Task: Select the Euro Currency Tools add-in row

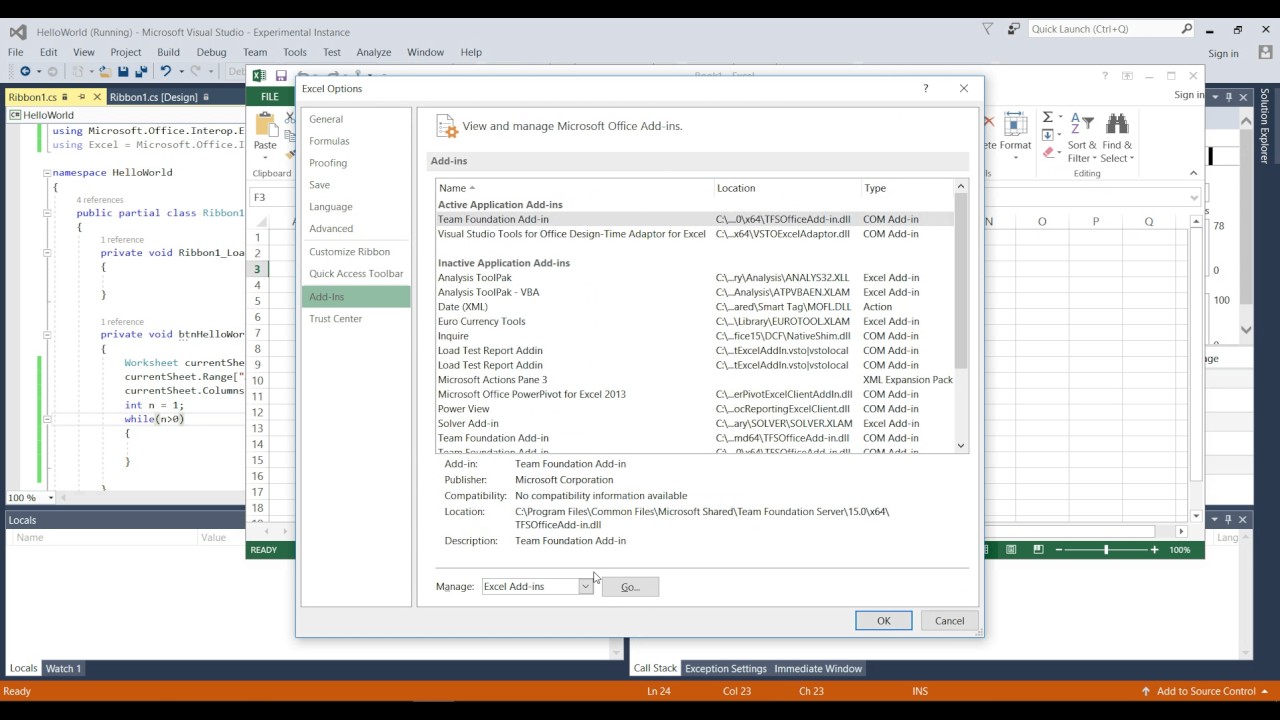Action: pyautogui.click(x=694, y=321)
